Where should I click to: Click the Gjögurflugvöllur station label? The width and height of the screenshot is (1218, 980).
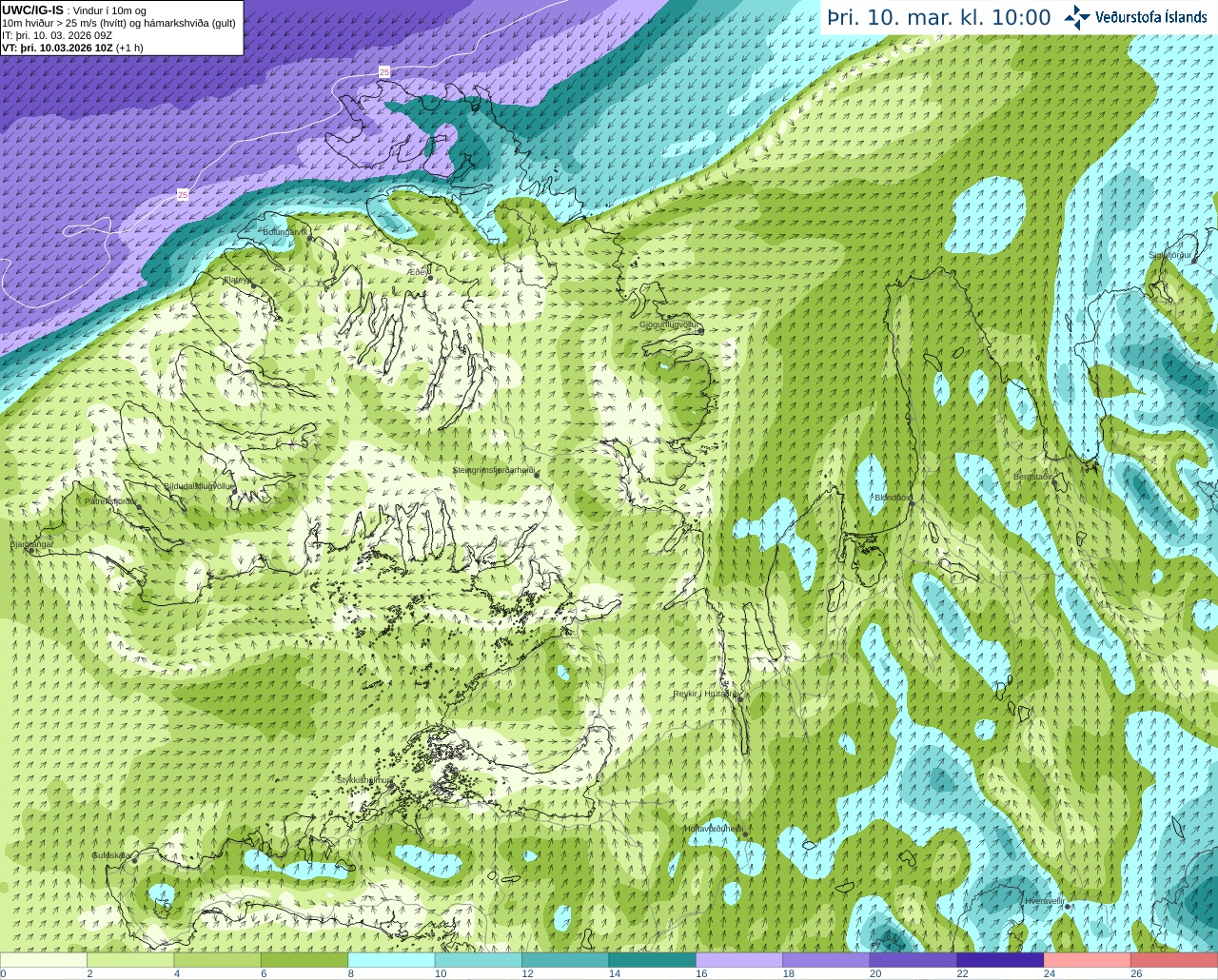[670, 324]
